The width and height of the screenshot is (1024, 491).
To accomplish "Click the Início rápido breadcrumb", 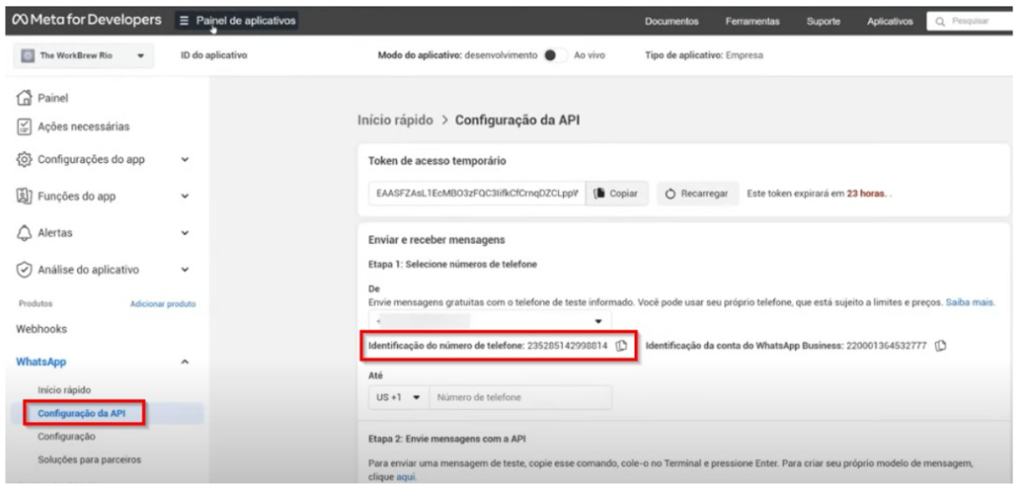I will [x=395, y=120].
